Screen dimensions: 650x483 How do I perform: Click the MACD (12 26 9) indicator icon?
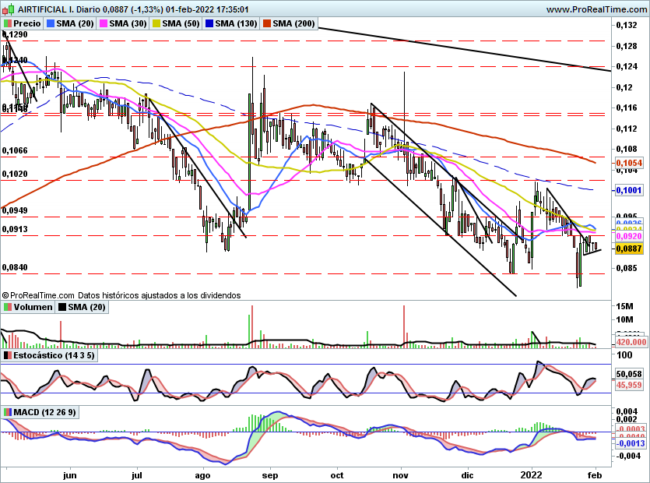point(8,411)
